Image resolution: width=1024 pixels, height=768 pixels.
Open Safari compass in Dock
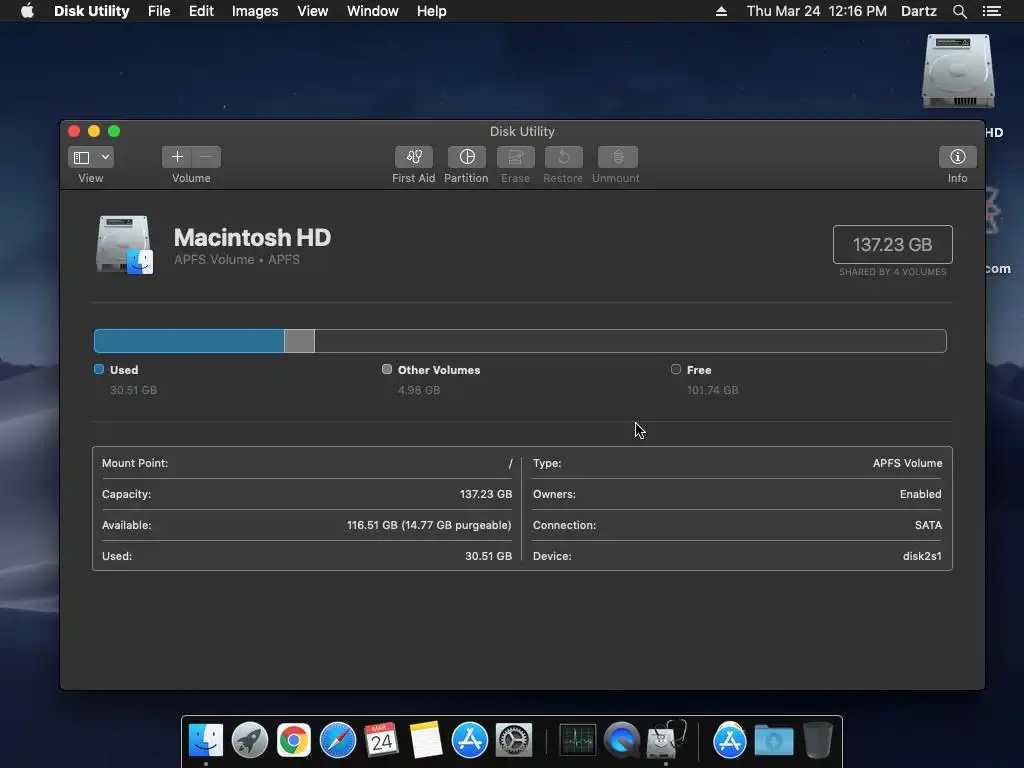[x=338, y=740]
